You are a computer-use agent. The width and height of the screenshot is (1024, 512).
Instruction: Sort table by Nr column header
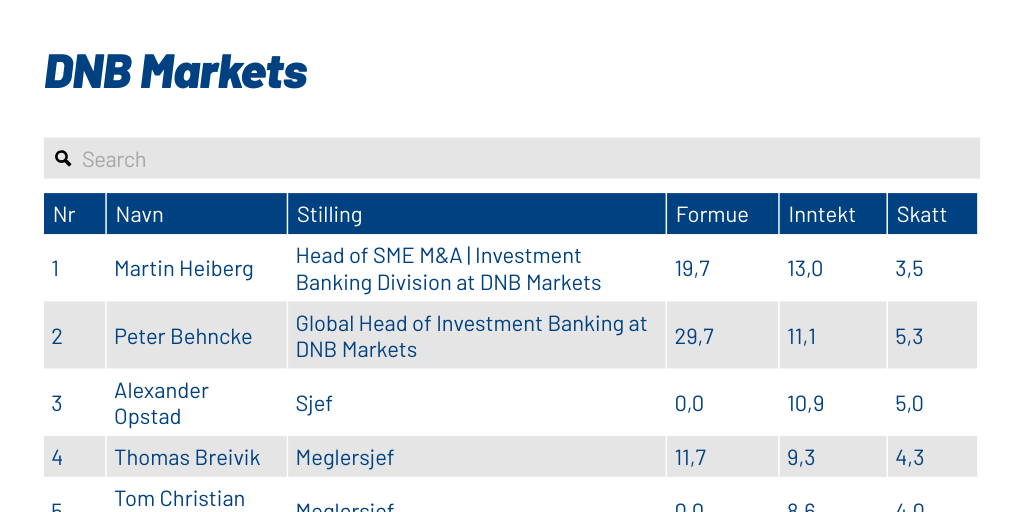coord(65,214)
